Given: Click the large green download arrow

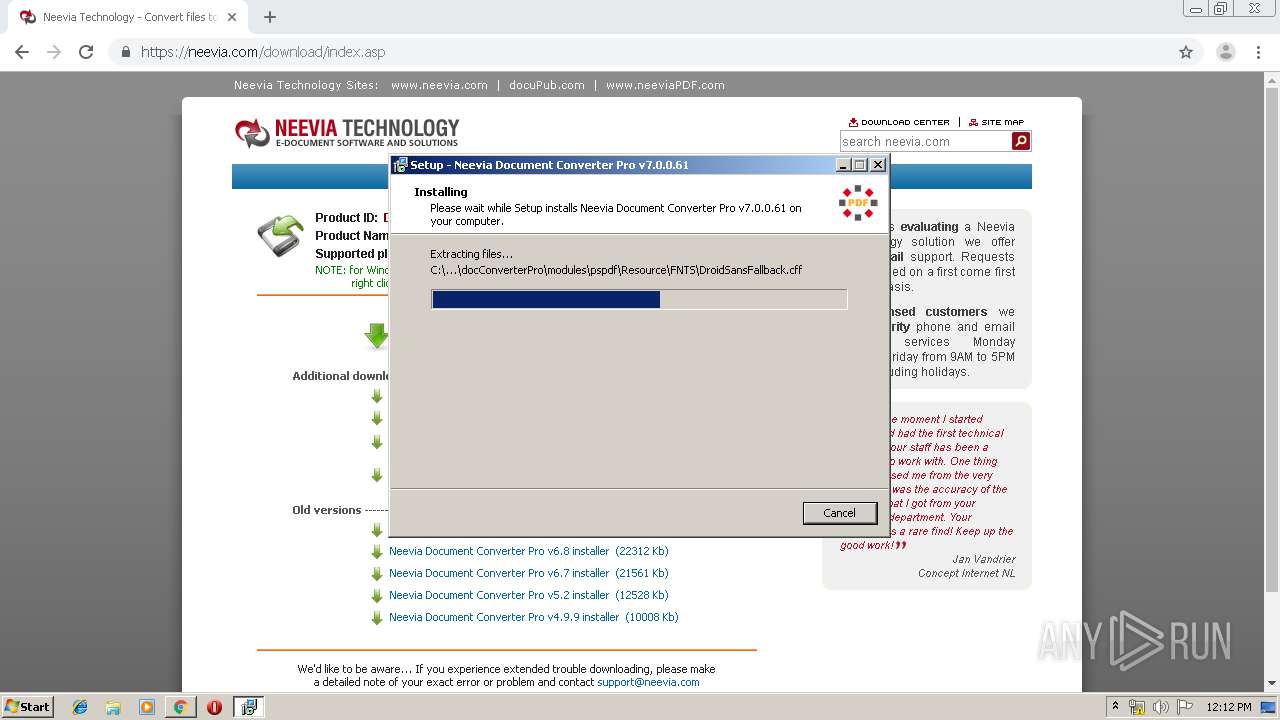Looking at the screenshot, I should tap(377, 336).
